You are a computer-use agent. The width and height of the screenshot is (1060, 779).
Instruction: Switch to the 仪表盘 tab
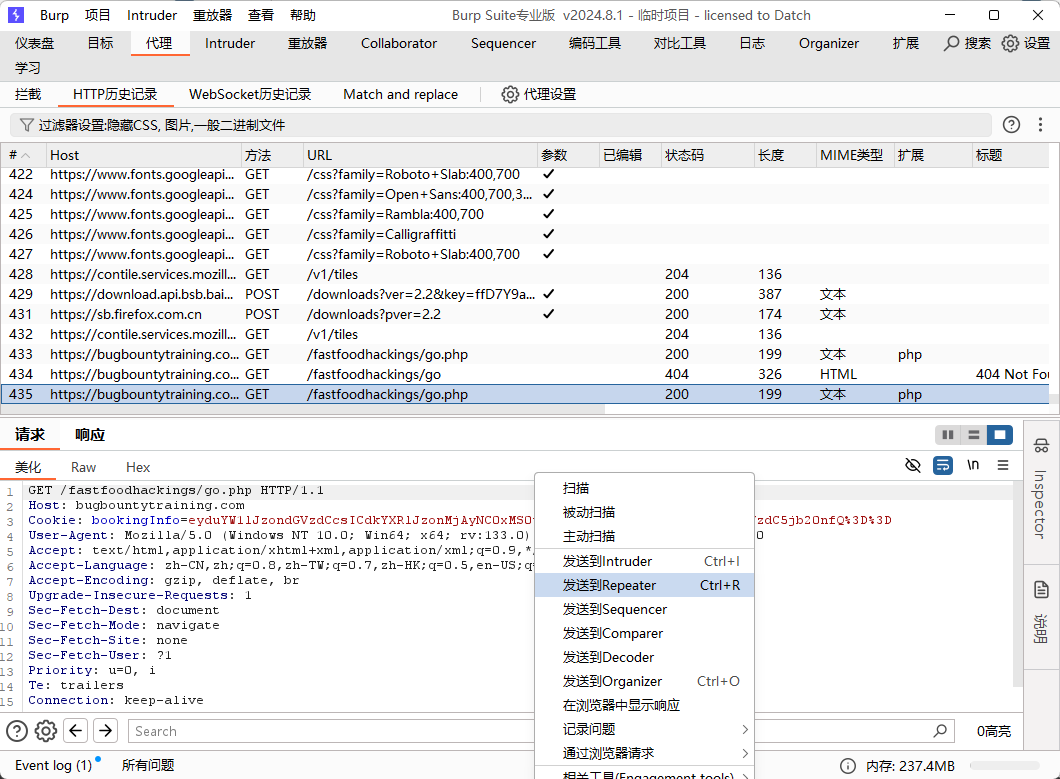click(x=34, y=43)
